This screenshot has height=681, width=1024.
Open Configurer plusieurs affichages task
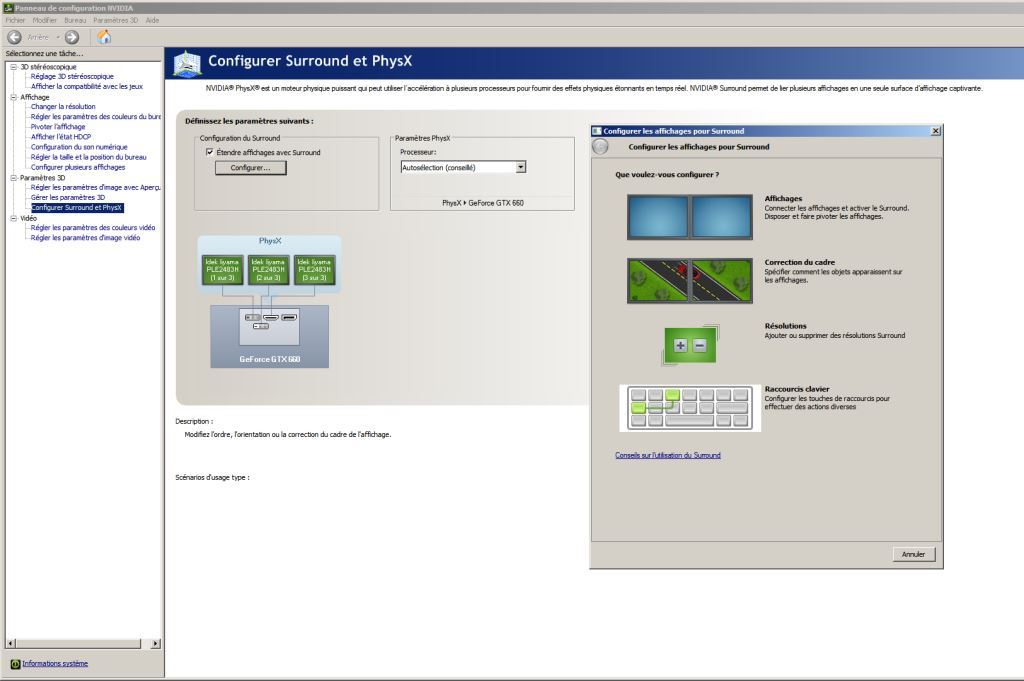(78, 167)
